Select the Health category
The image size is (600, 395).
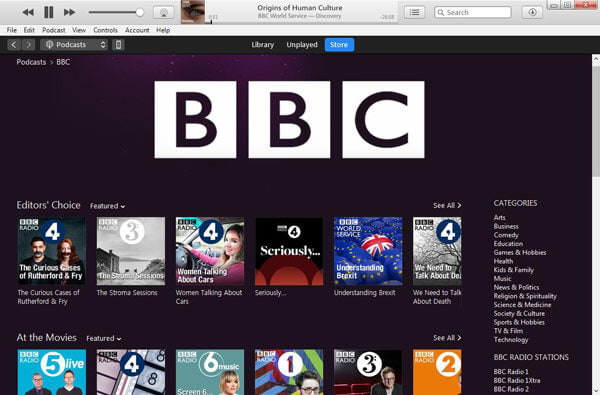(503, 261)
